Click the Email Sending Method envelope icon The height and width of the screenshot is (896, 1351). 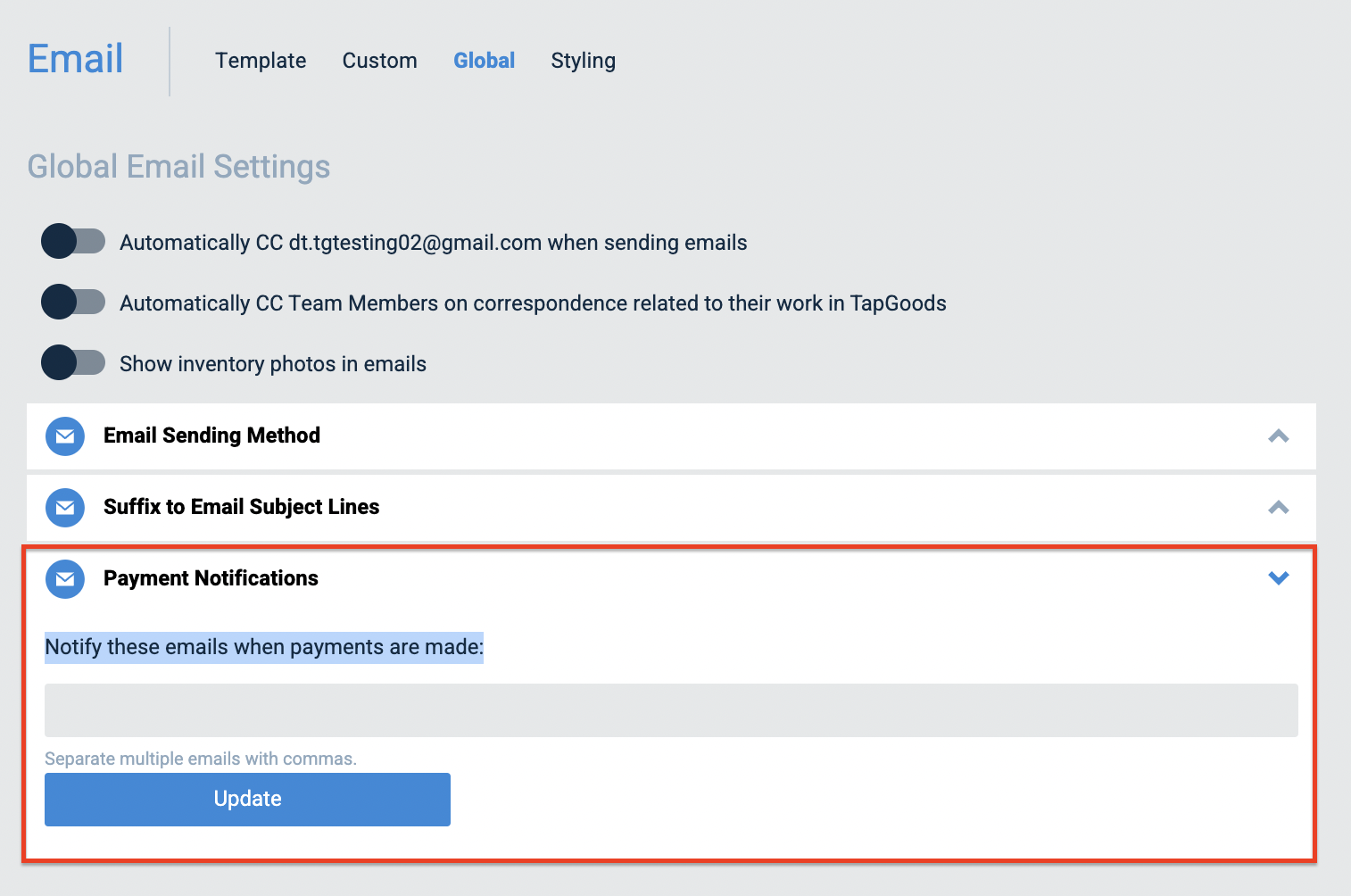tap(65, 436)
